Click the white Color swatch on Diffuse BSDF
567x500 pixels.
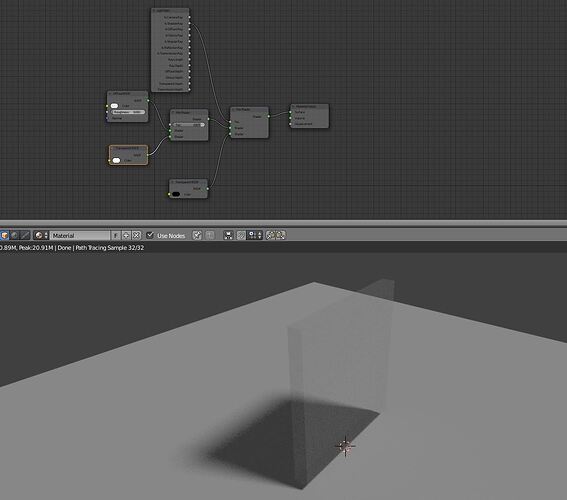(x=114, y=106)
